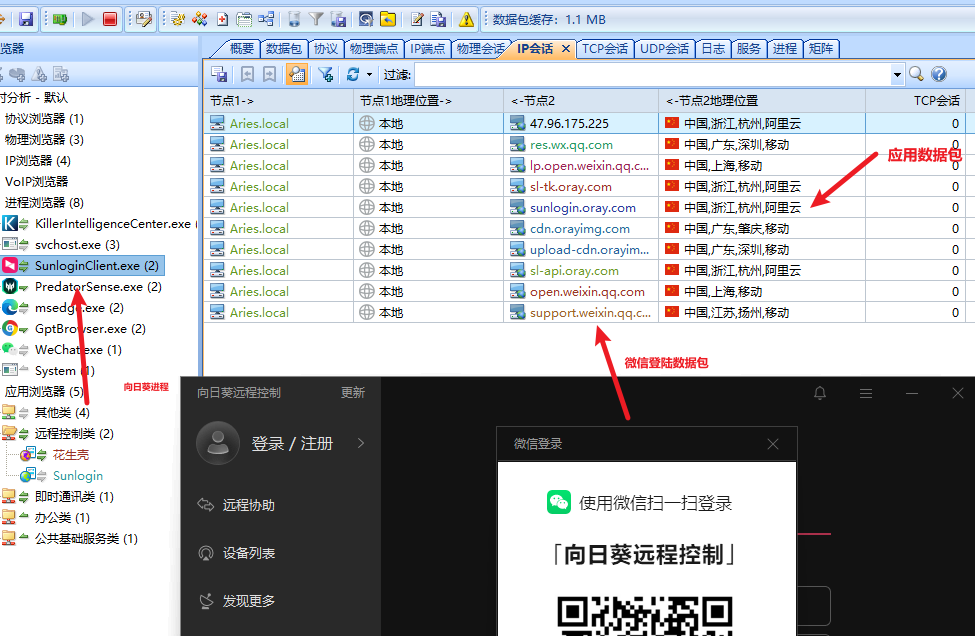Click the export save icon in IP会话 toolbar
The image size is (975, 636).
tap(219, 75)
